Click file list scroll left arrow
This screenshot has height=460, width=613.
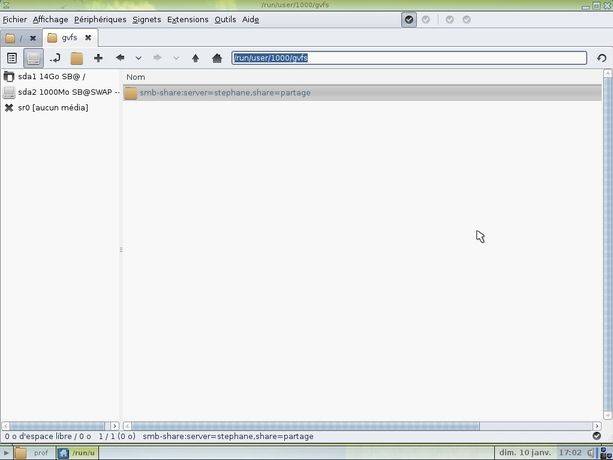[127, 426]
